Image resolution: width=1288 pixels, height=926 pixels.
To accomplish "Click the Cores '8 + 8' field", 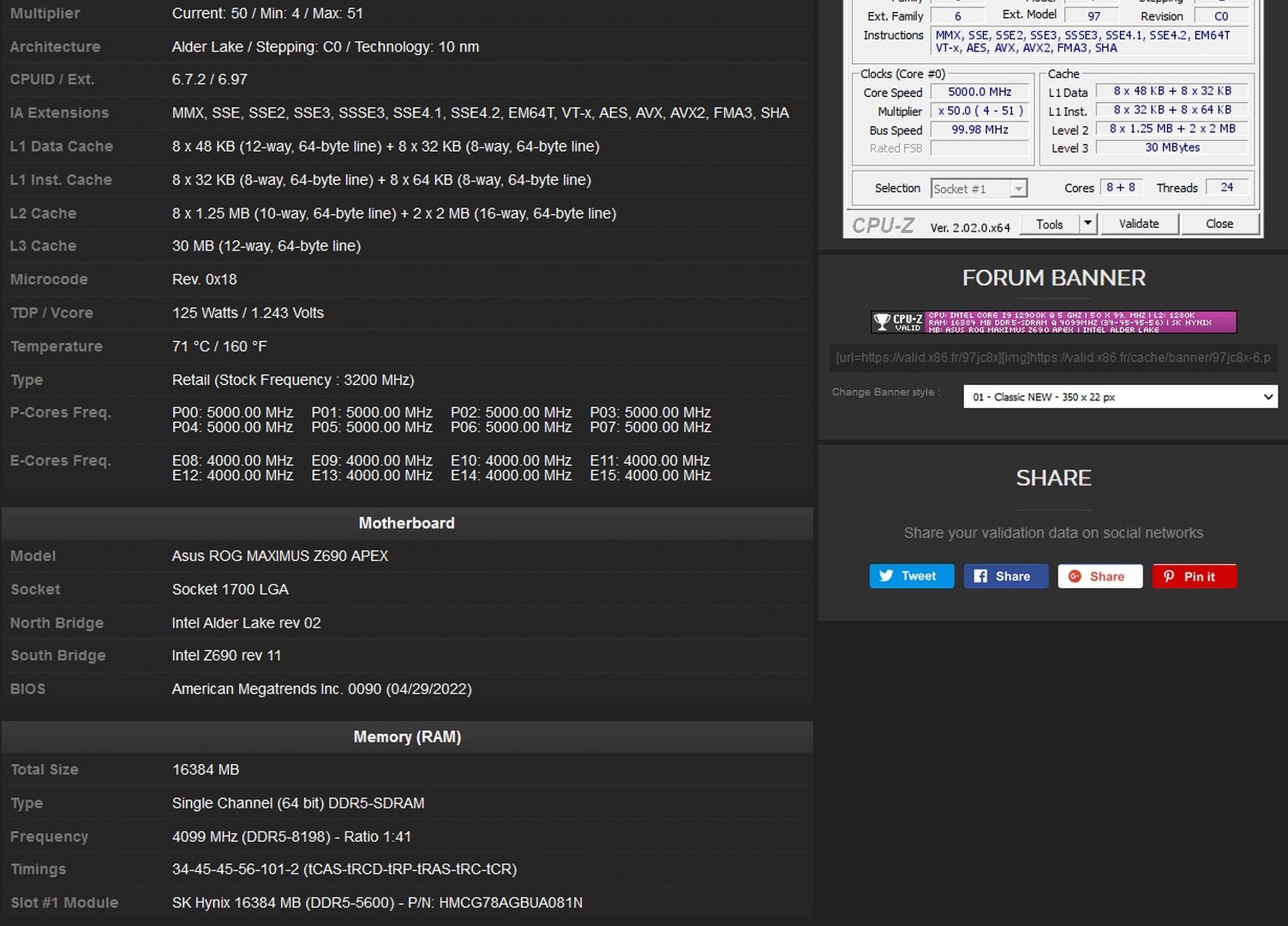I will coord(1120,187).
